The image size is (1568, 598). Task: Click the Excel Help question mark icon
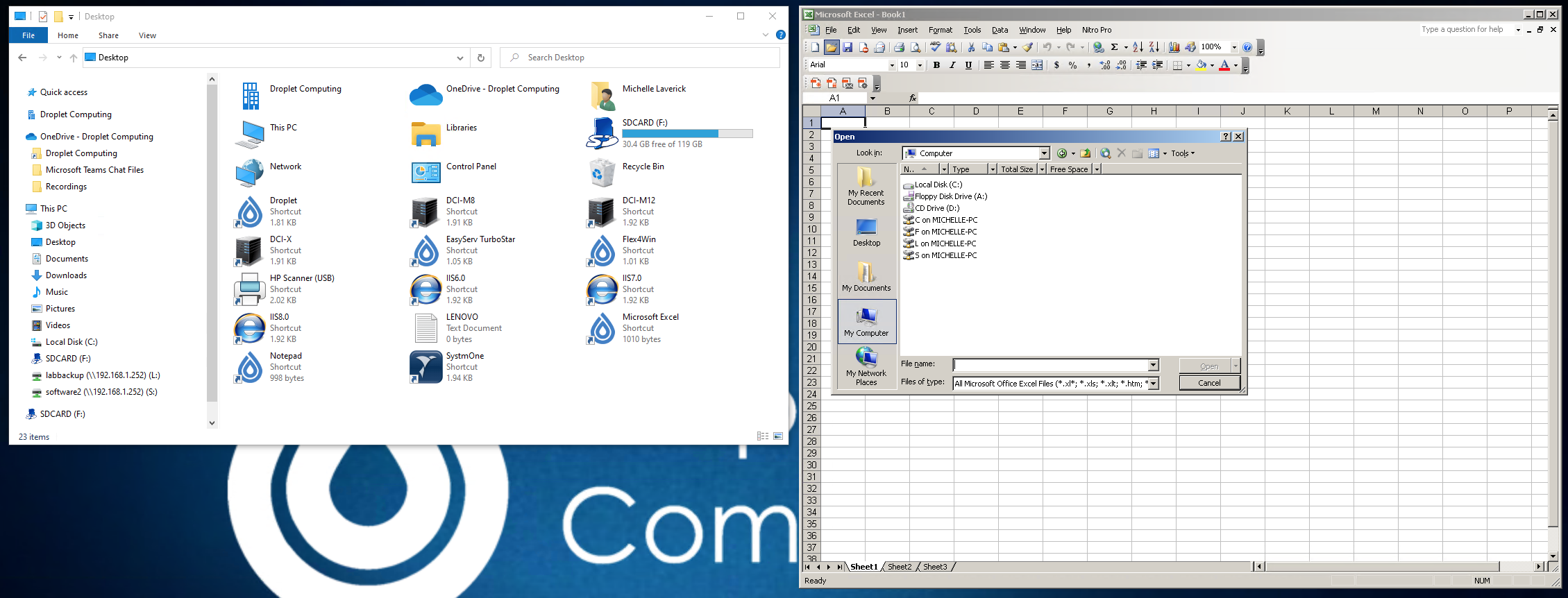[1247, 47]
